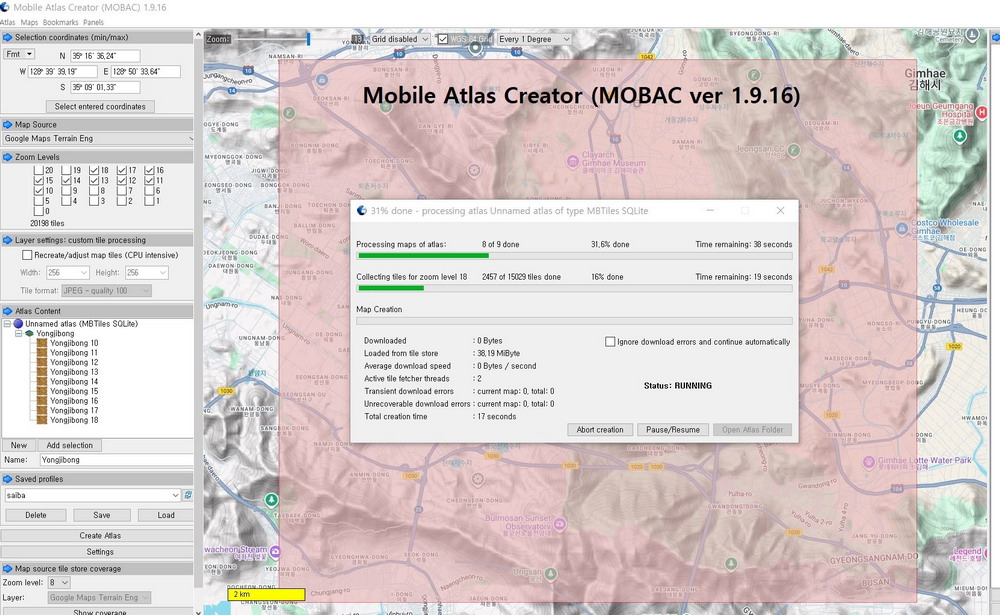Uncheck zoom level 15 checkbox
Image resolution: width=1000 pixels, height=615 pixels.
[x=38, y=181]
